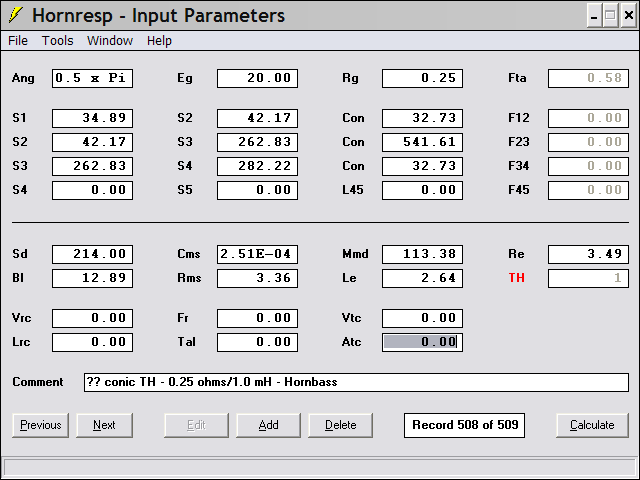Minimize the Hornresp window
This screenshot has height=480, width=640.
coord(594,16)
